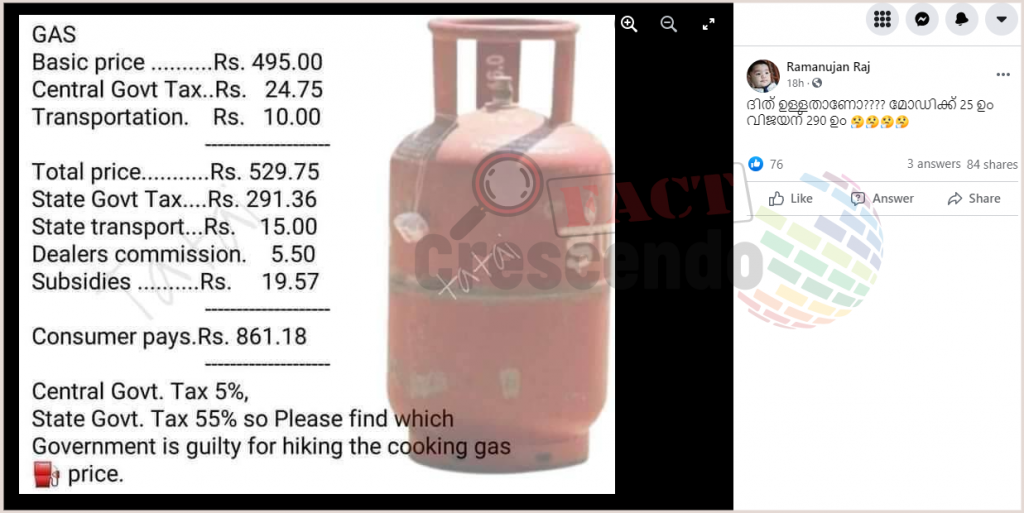Screen dimensions: 1024x513
Task: Enter fullscreen photo view
Action: tap(708, 24)
